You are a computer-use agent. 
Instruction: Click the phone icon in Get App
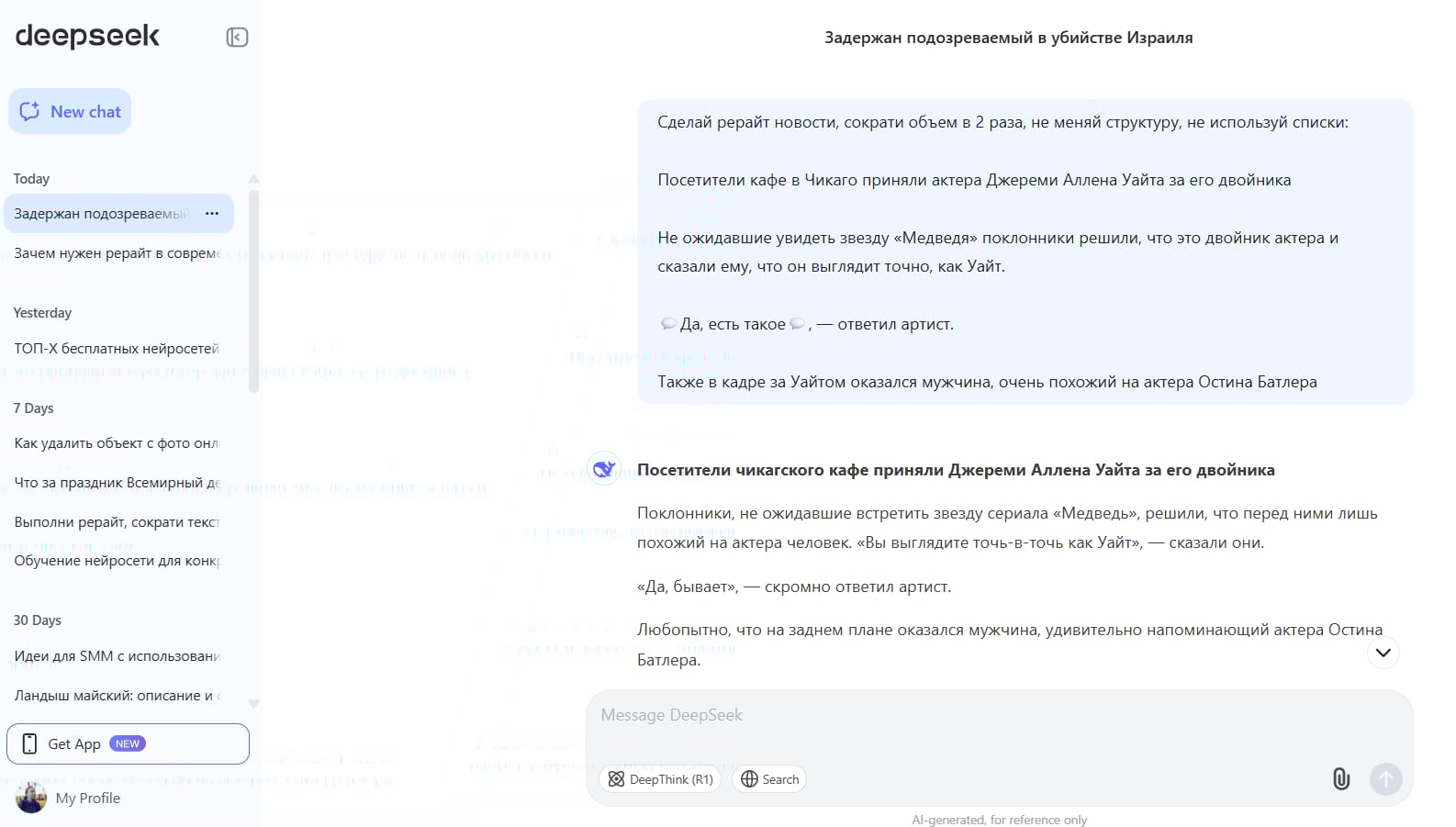tap(29, 743)
